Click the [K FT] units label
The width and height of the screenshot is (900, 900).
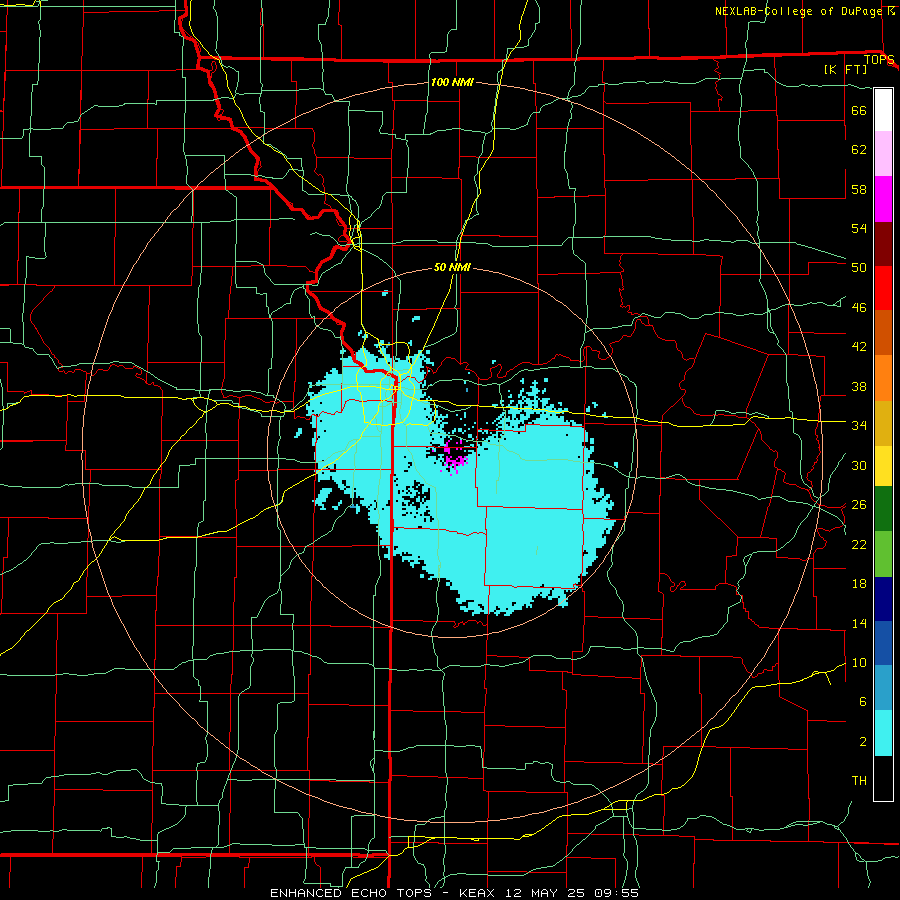[x=845, y=69]
